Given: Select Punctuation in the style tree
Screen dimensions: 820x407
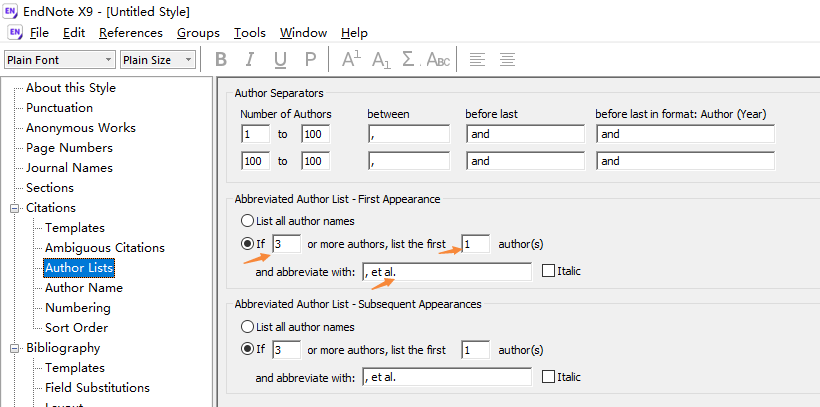Looking at the screenshot, I should point(60,108).
